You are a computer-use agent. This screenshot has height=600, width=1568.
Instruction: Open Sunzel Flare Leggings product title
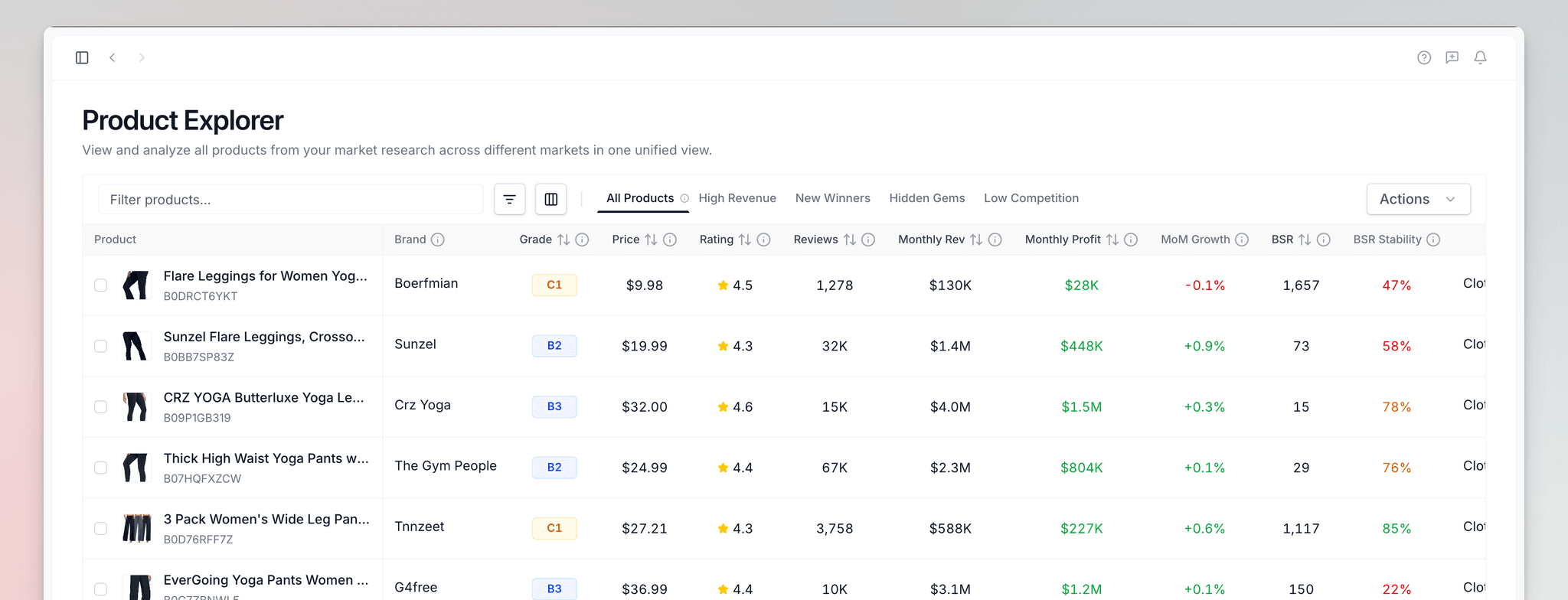click(x=264, y=337)
